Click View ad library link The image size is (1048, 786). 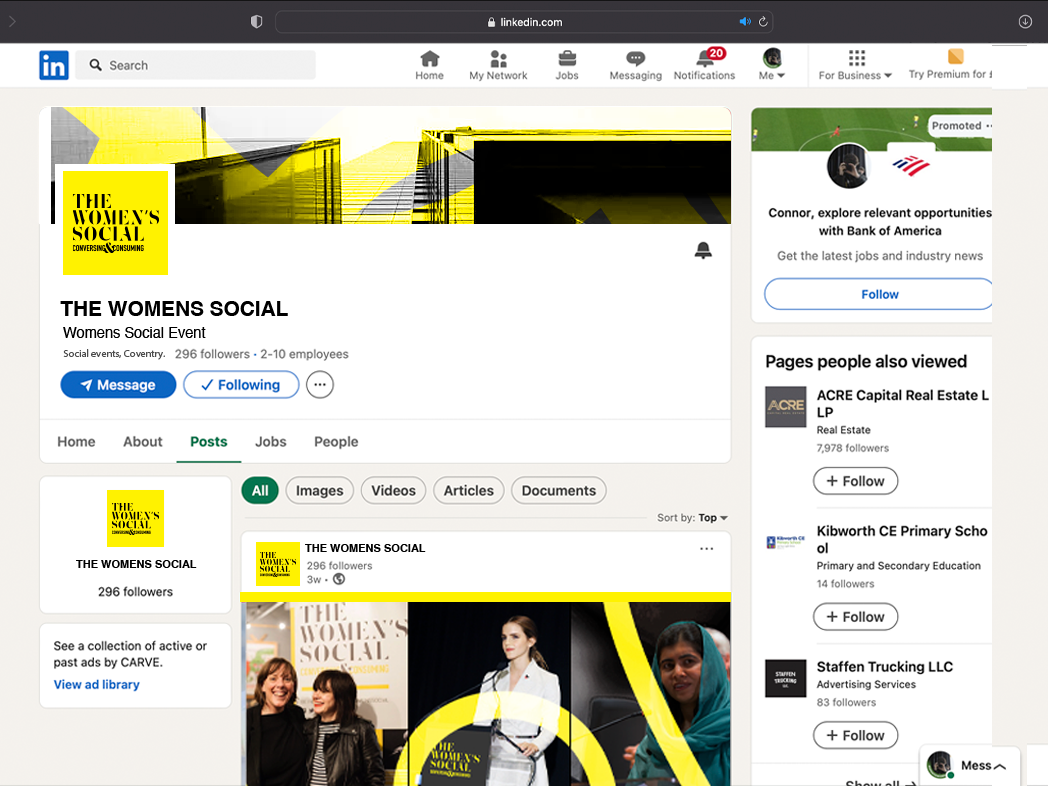pos(97,684)
